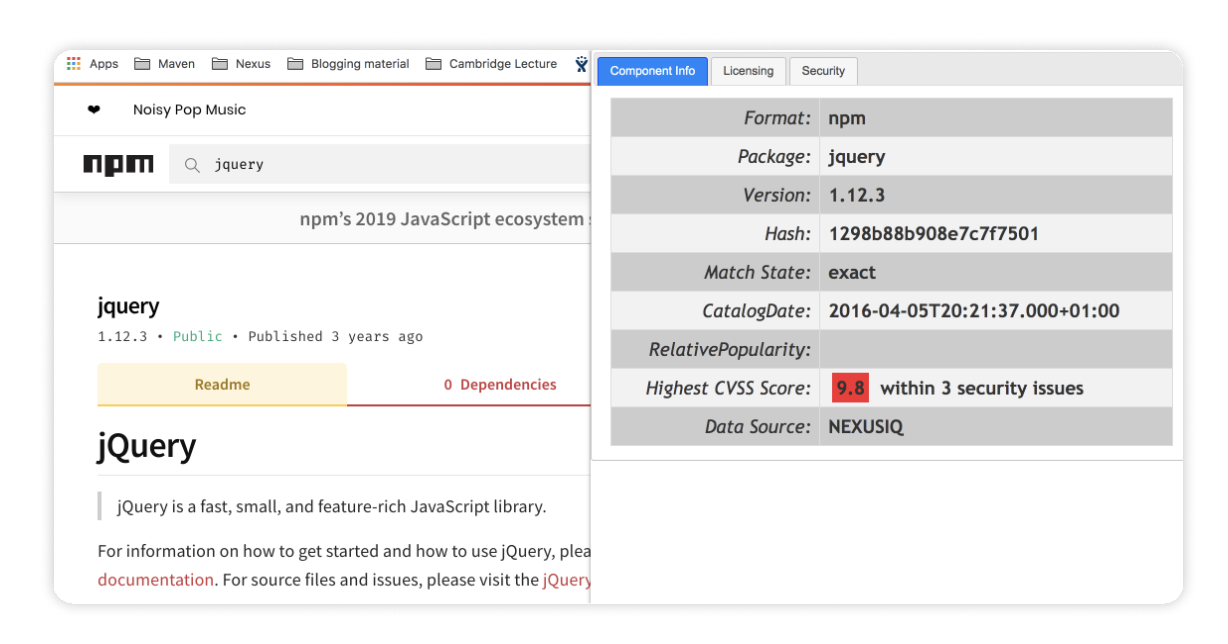1228x644 pixels.
Task: Open the Nexus bookmarks folder
Action: (x=241, y=64)
